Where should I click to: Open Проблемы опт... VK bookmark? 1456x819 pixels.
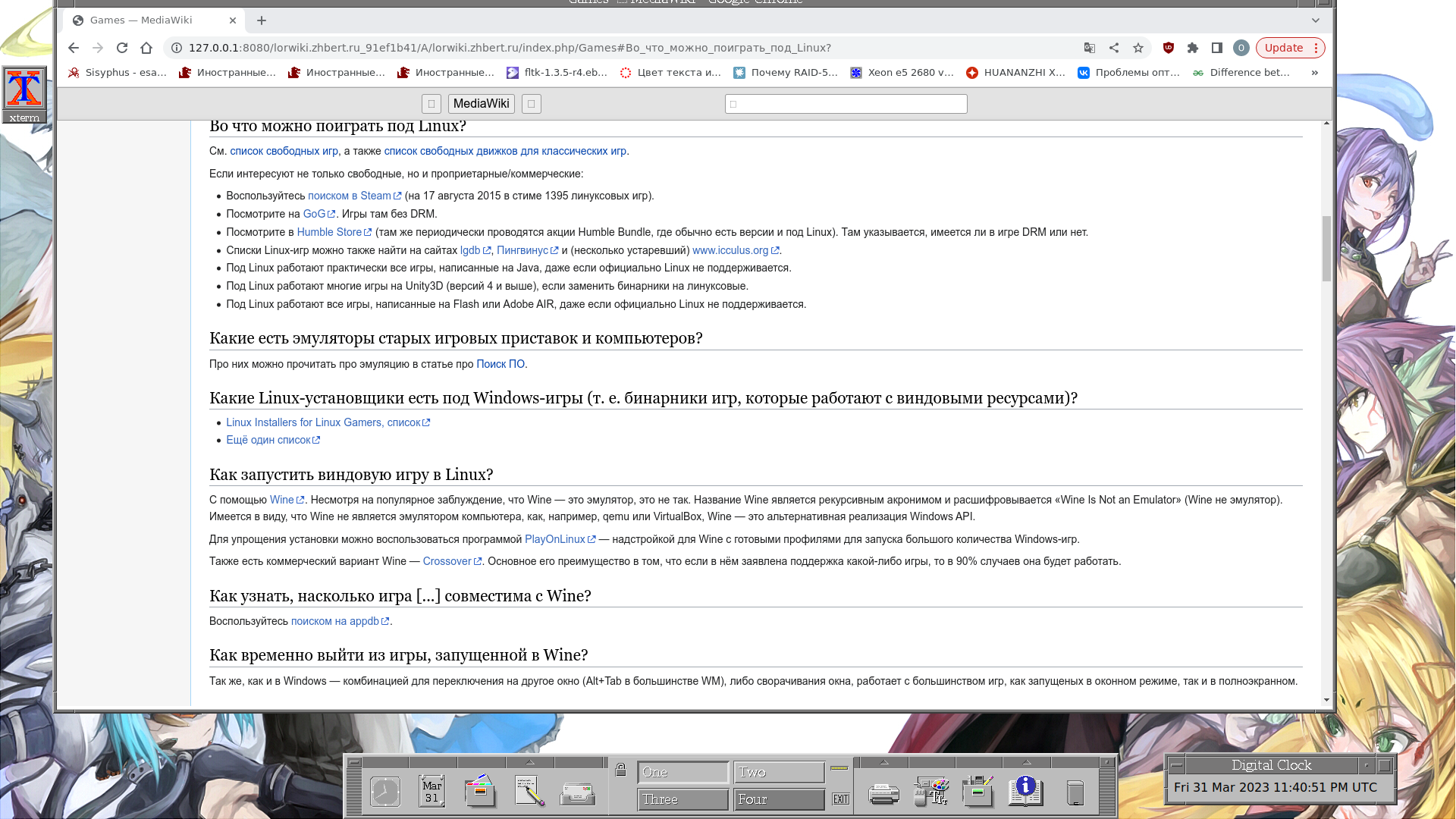[1129, 73]
